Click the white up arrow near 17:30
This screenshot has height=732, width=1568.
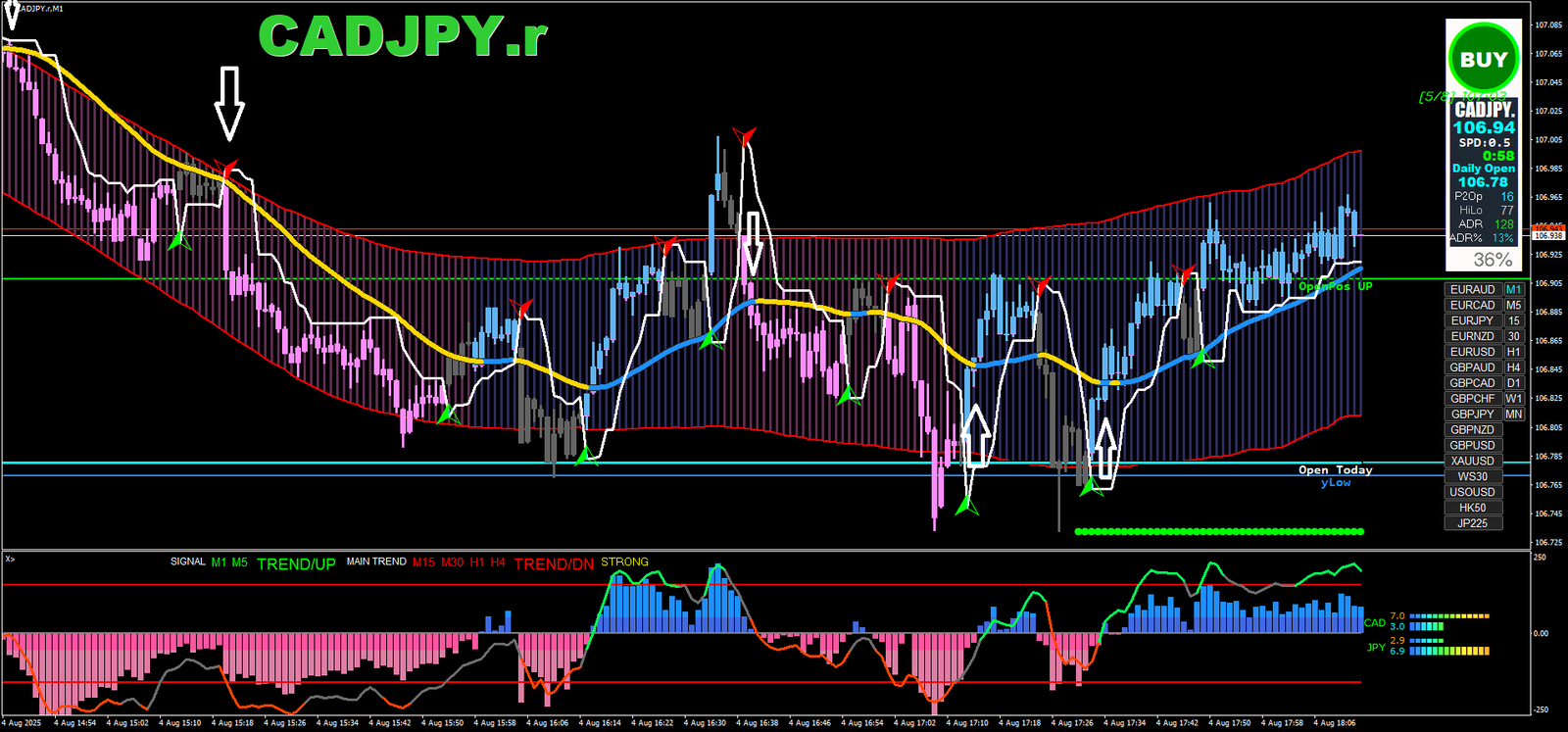point(1105,449)
